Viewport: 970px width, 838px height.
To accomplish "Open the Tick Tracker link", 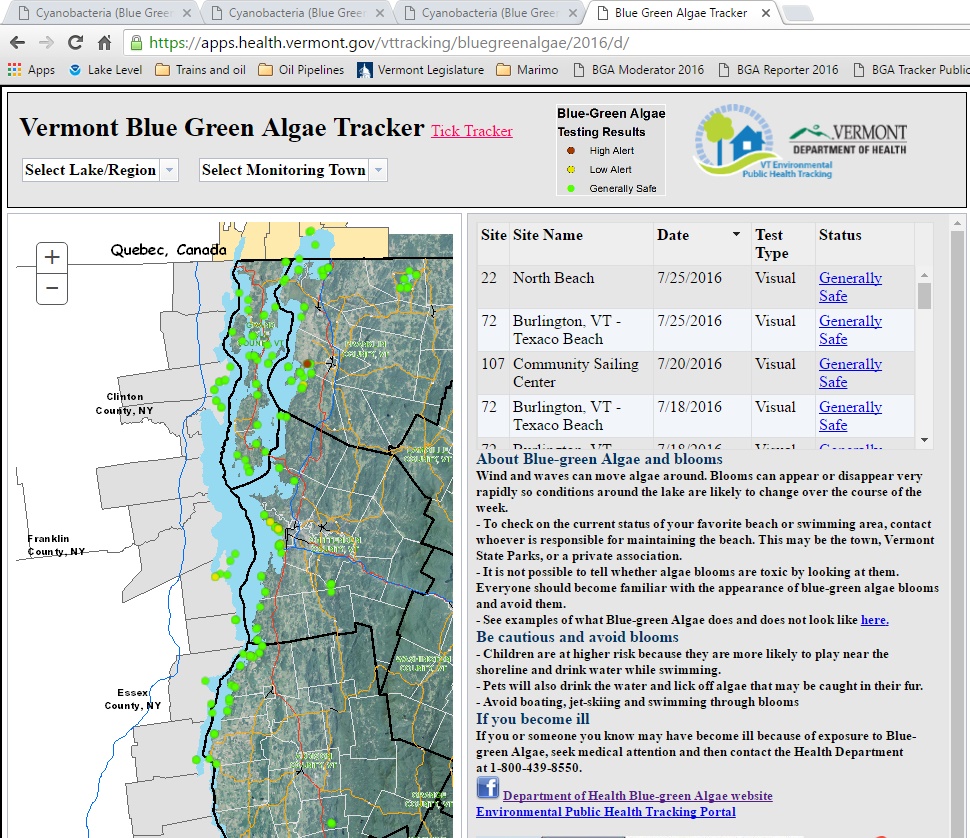I will [x=471, y=131].
